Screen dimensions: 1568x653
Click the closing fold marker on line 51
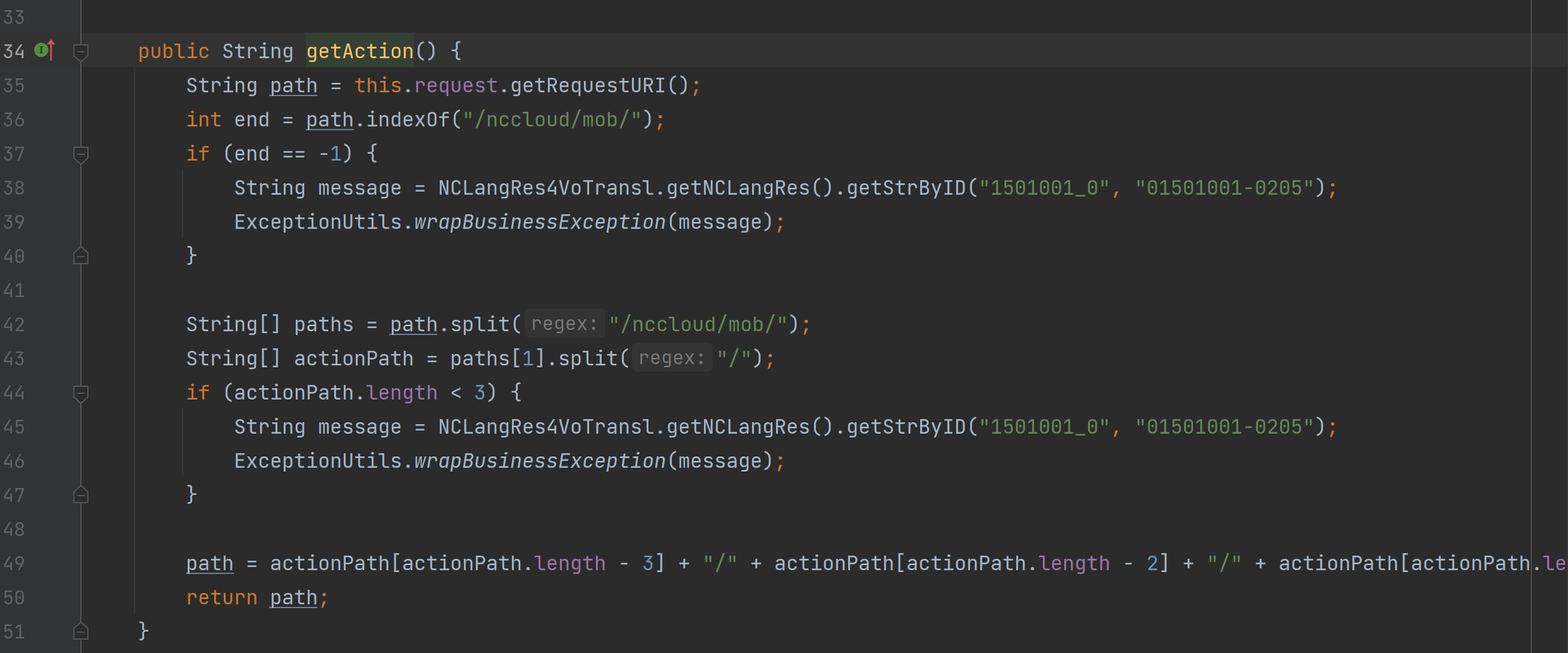click(80, 632)
